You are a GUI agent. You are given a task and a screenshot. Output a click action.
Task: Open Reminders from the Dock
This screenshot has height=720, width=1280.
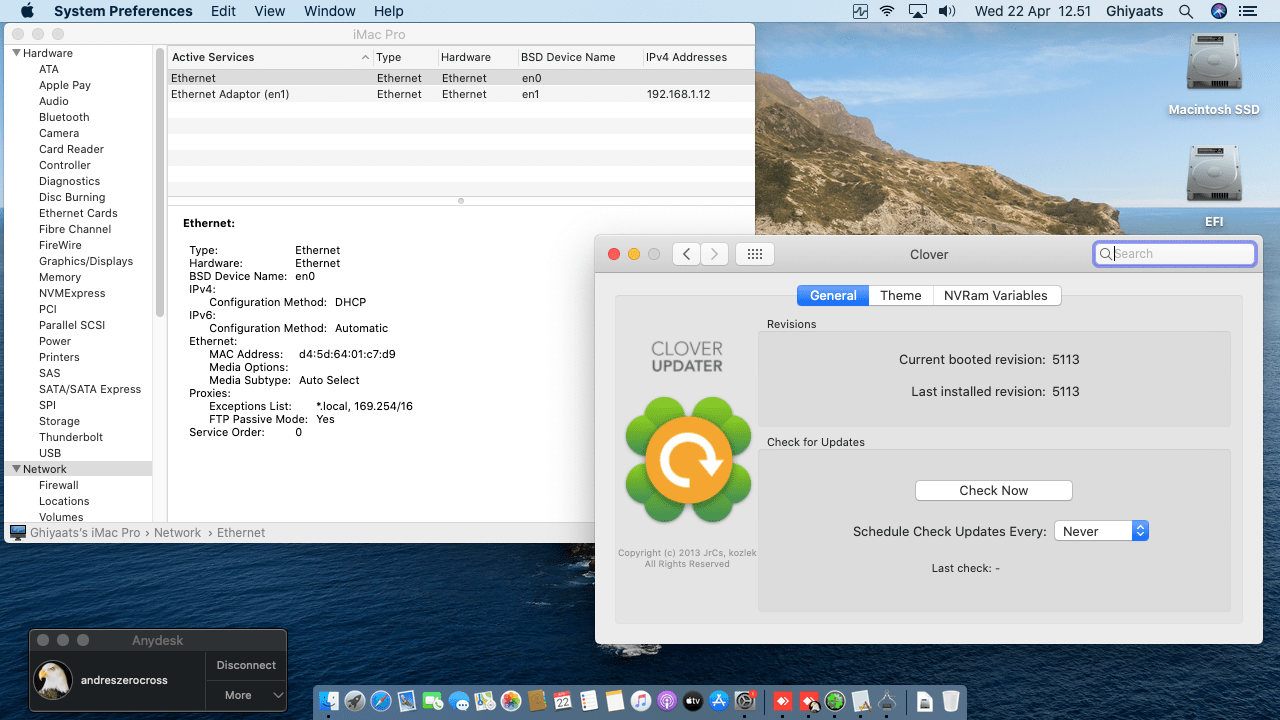tap(589, 702)
